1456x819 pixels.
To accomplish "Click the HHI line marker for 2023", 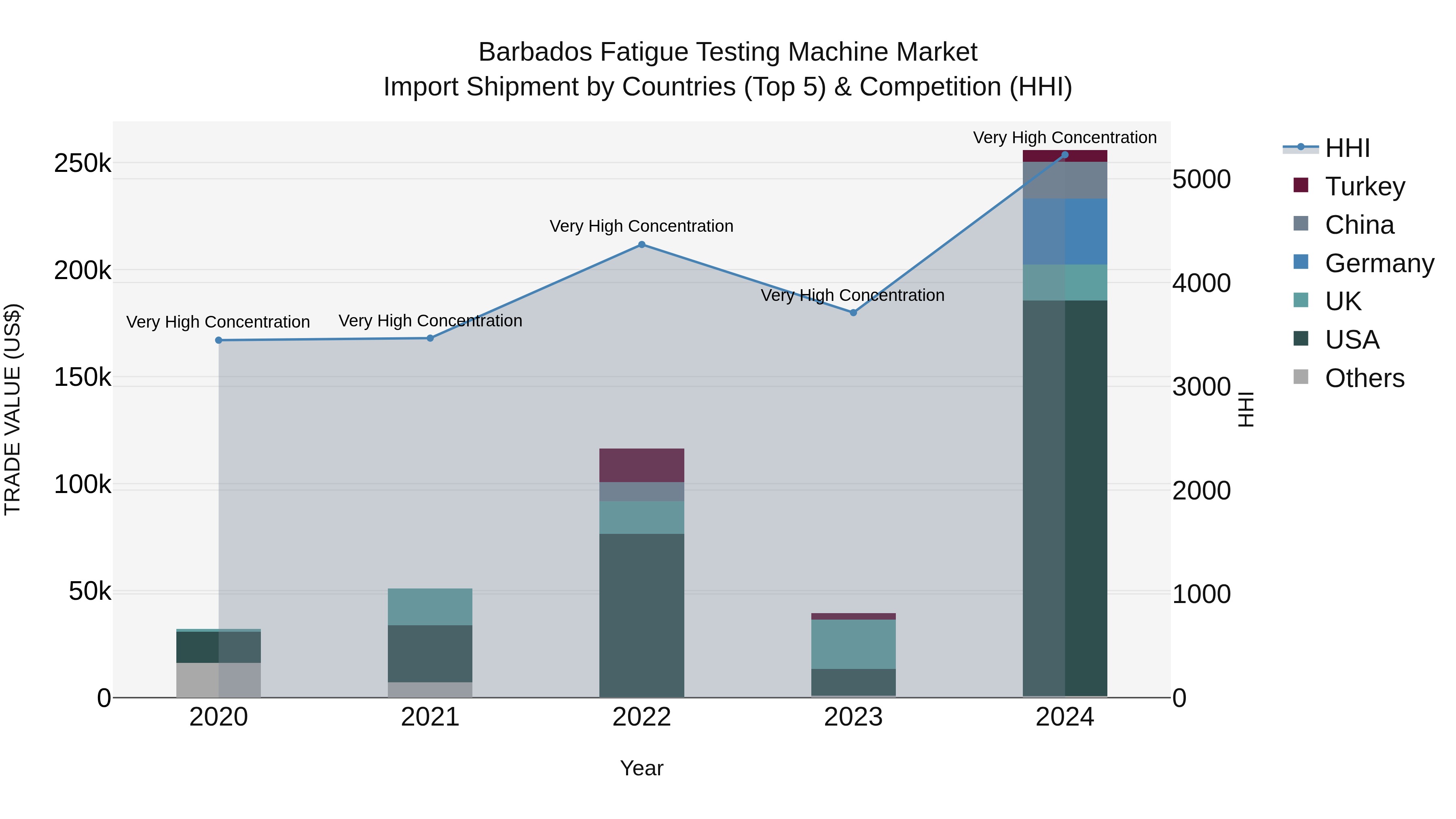I will tap(853, 313).
